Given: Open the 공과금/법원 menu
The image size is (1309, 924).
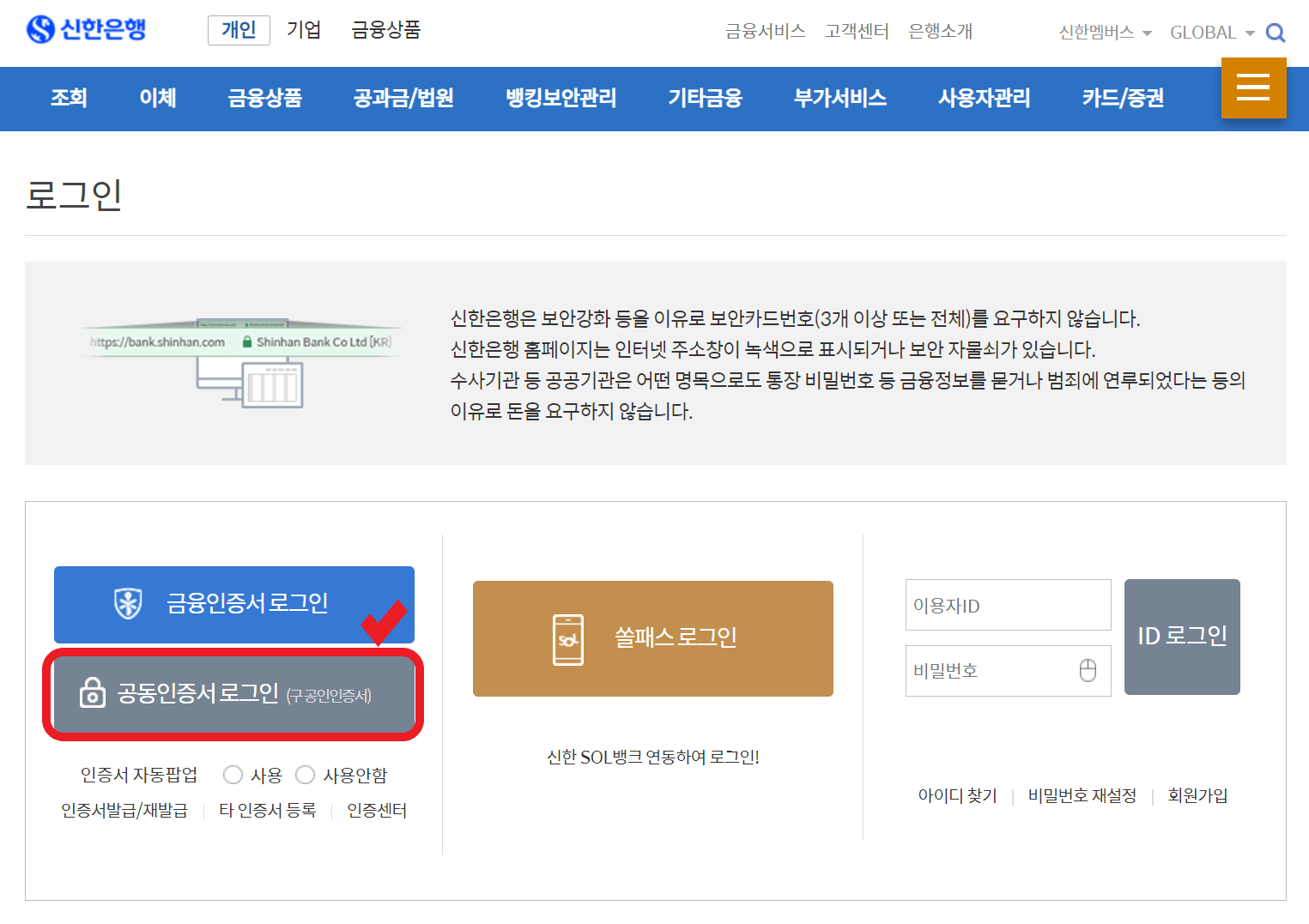Looking at the screenshot, I should (x=403, y=98).
